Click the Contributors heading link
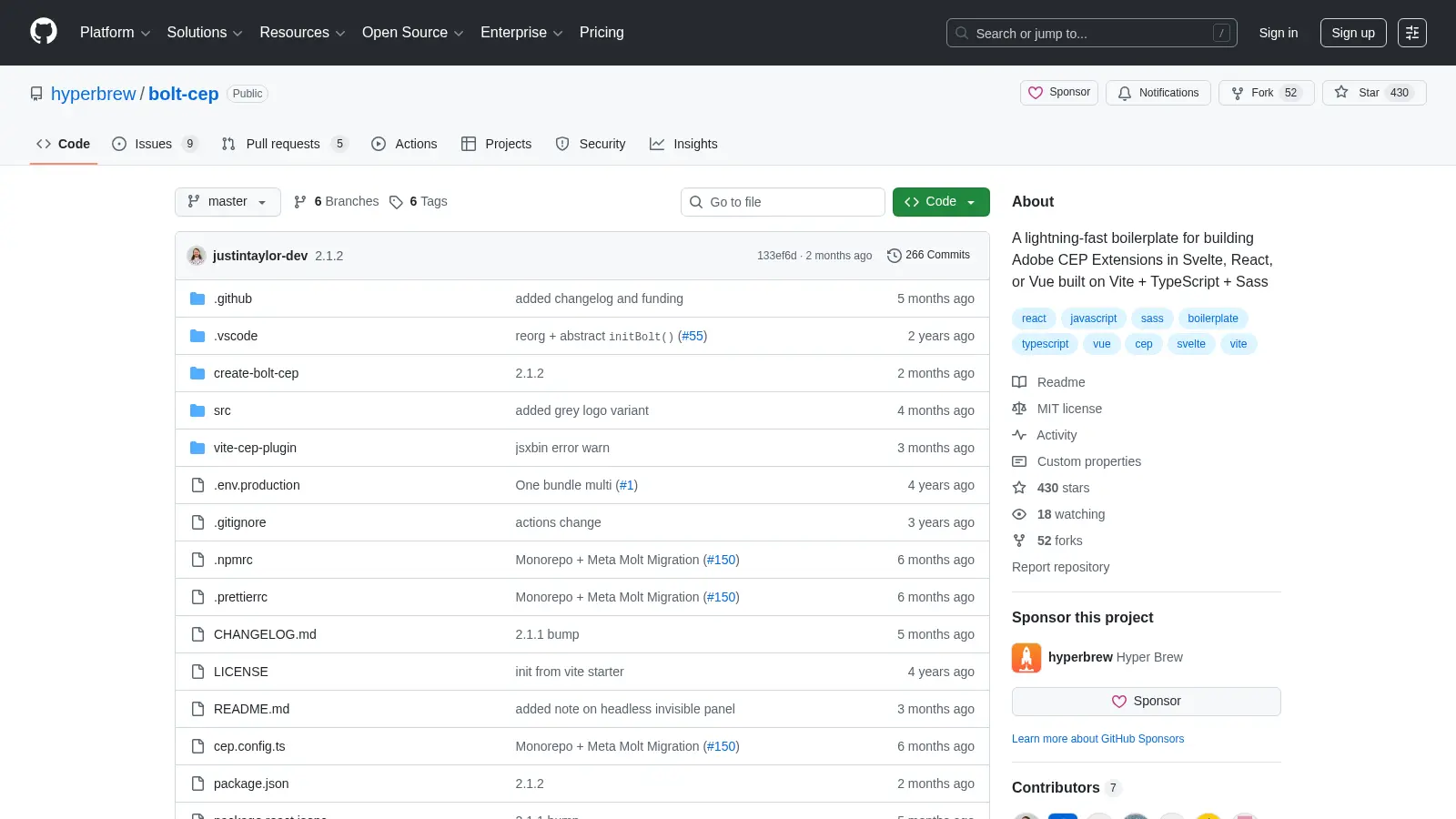Image resolution: width=1456 pixels, height=819 pixels. (1067, 787)
